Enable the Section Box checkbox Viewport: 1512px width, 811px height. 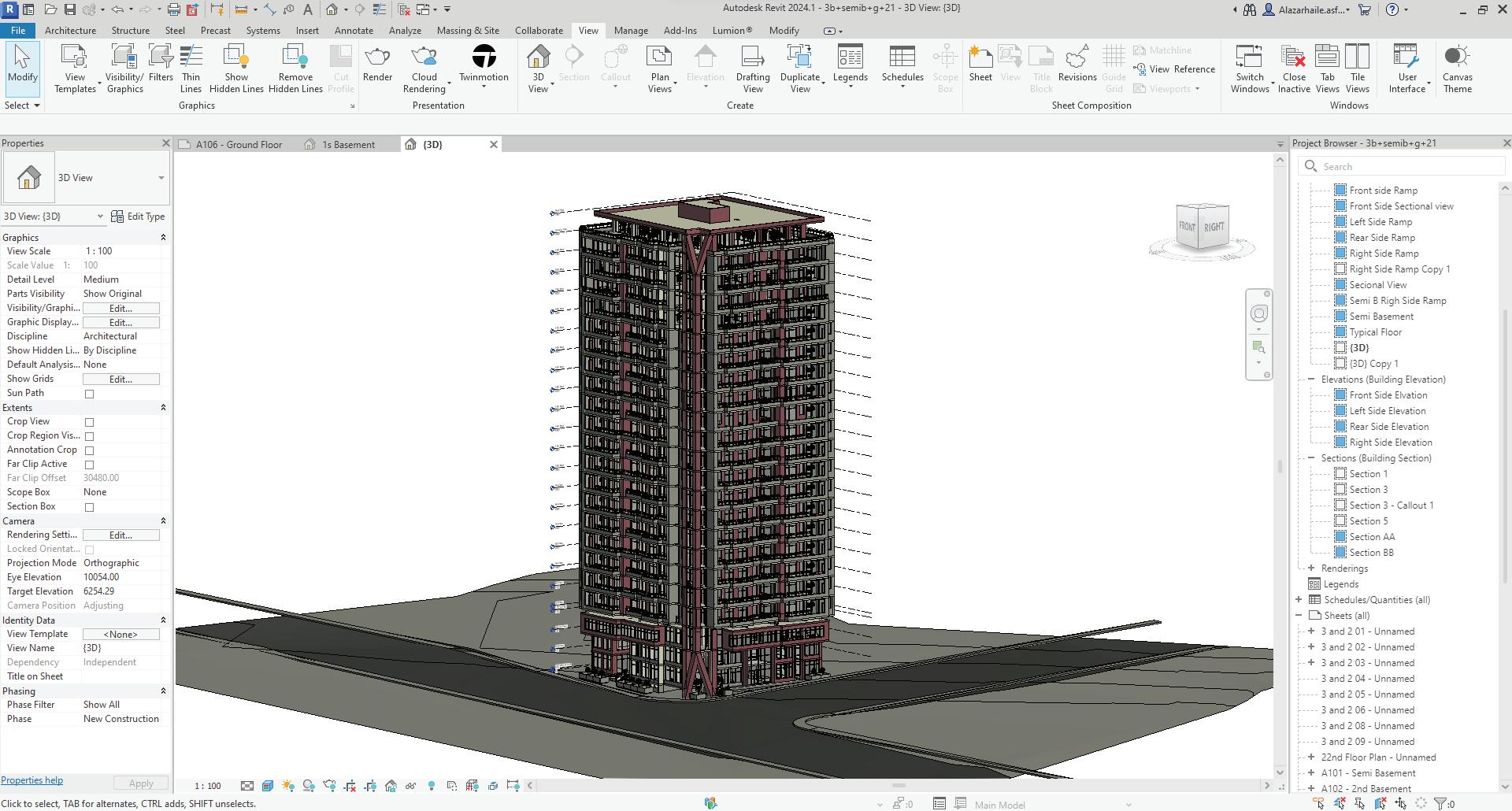(89, 507)
